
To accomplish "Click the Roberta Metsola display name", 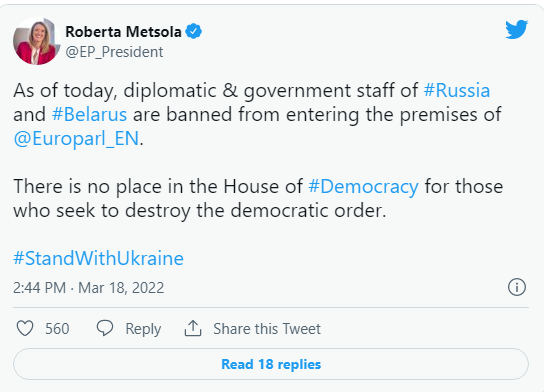I will click(124, 32).
